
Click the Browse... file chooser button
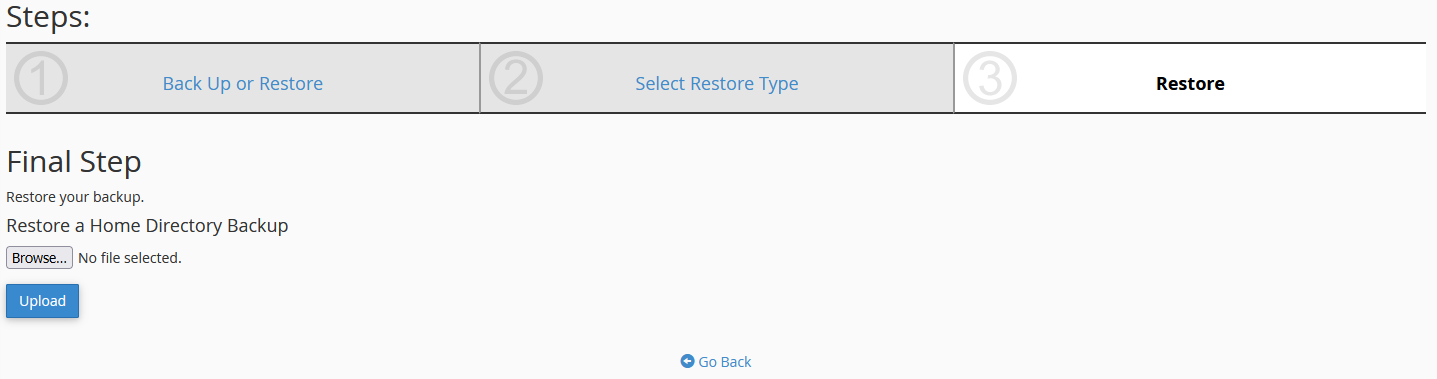point(39,258)
